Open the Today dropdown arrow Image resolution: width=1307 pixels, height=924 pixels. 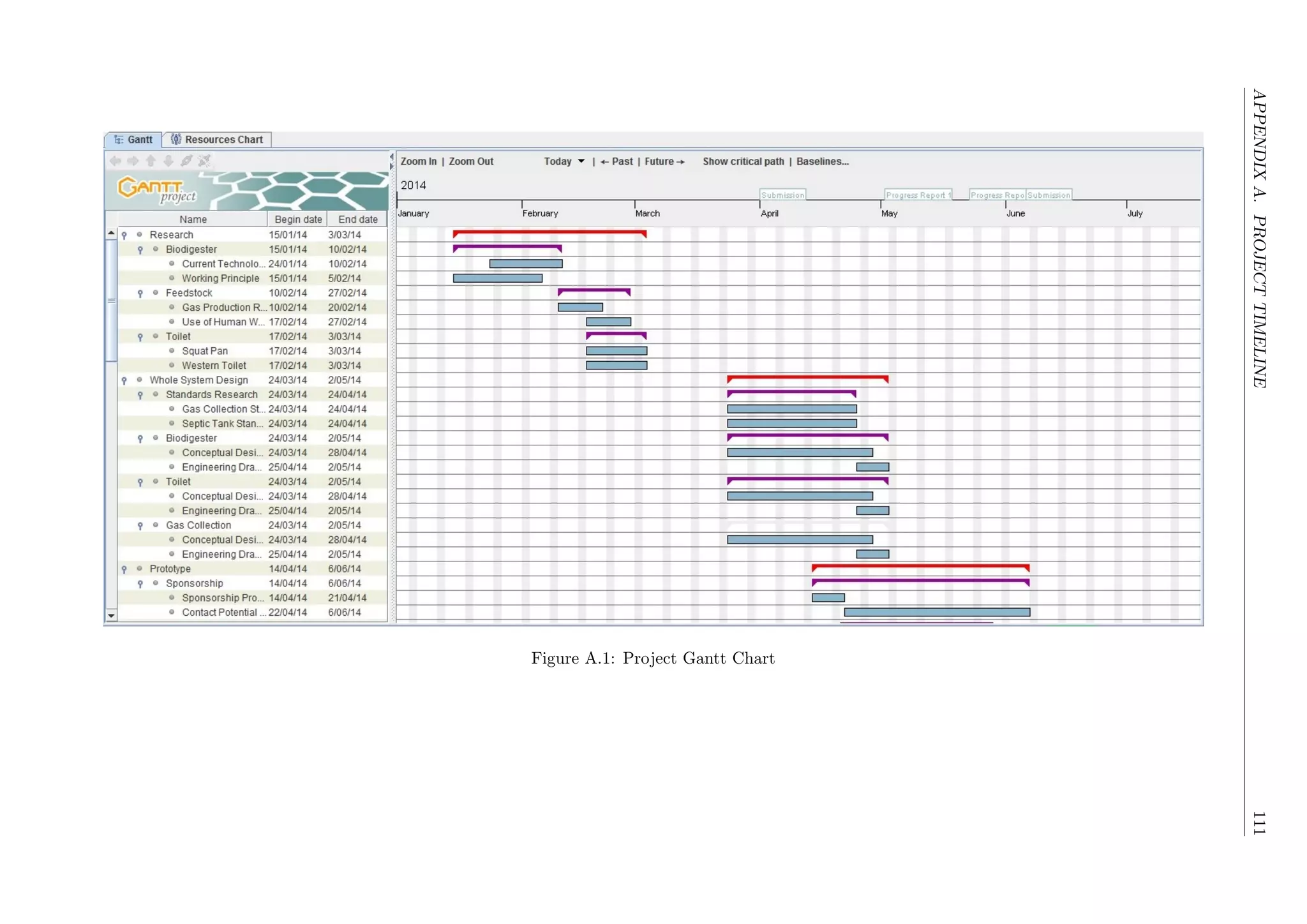point(581,161)
